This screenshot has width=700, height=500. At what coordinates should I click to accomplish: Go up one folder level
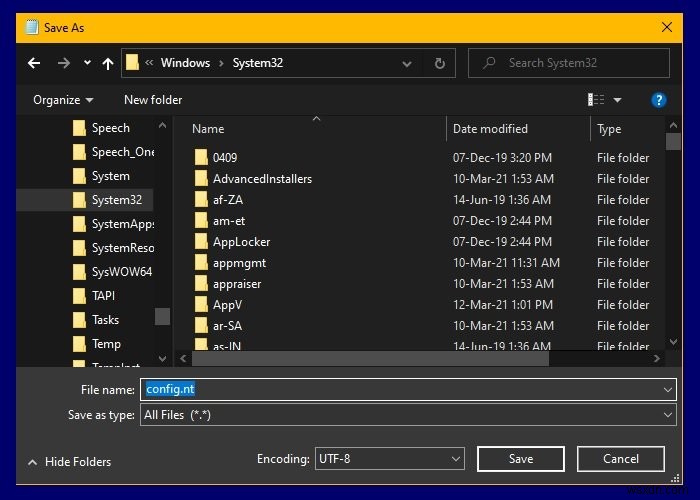tap(108, 64)
